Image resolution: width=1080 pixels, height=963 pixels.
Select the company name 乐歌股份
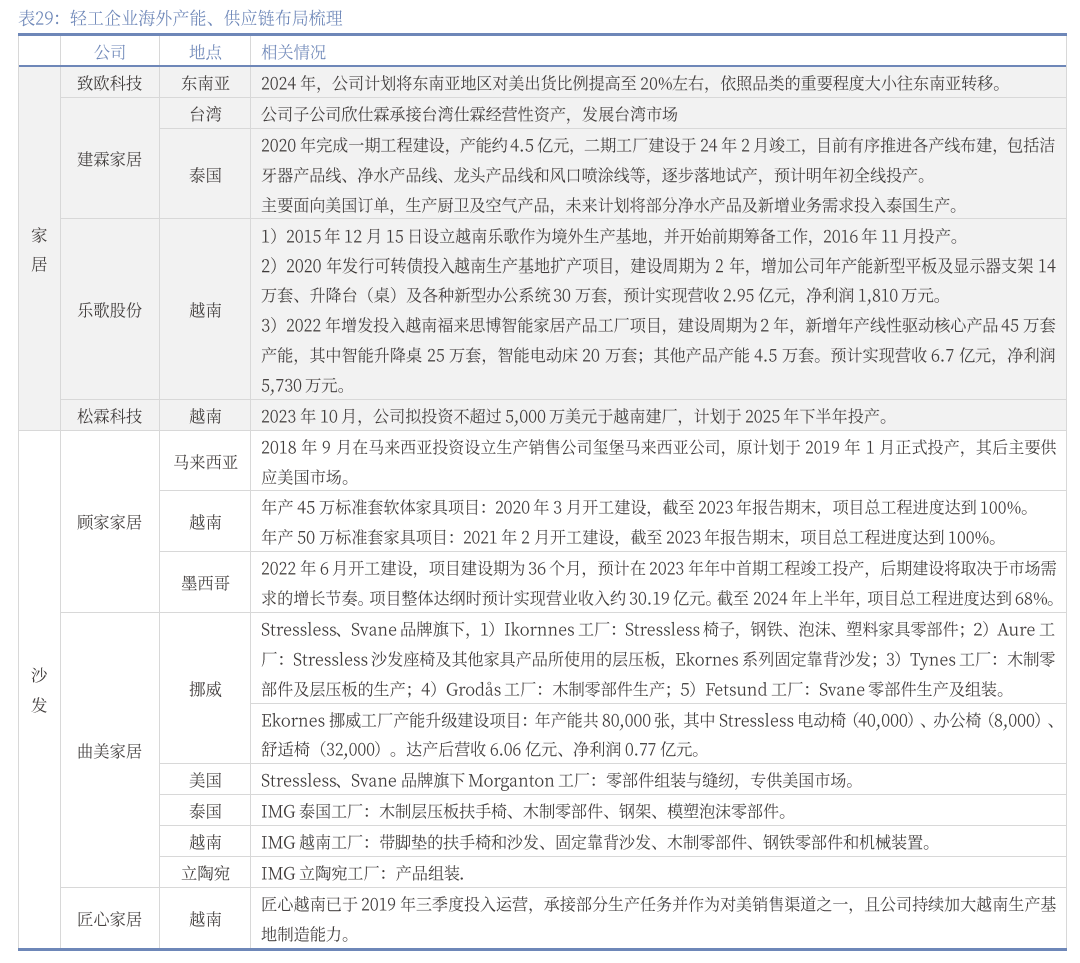110,310
